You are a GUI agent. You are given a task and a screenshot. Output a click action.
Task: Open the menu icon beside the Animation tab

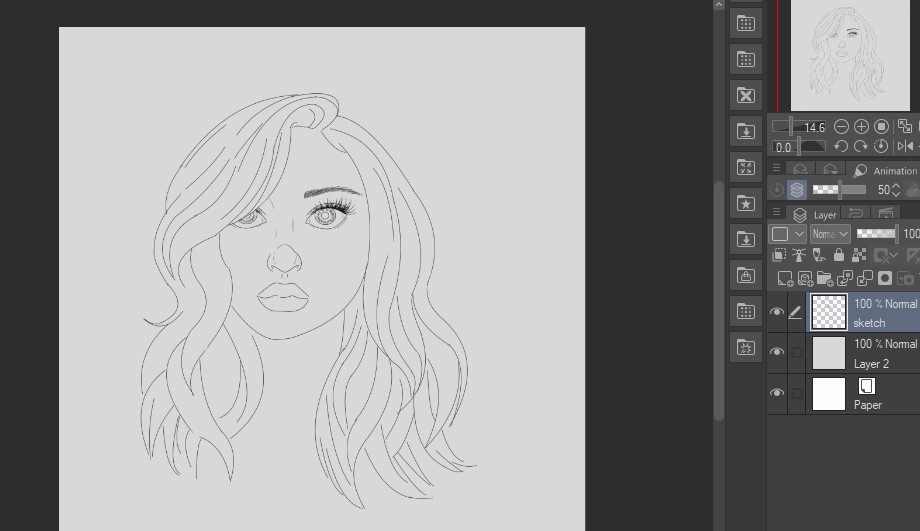(776, 168)
